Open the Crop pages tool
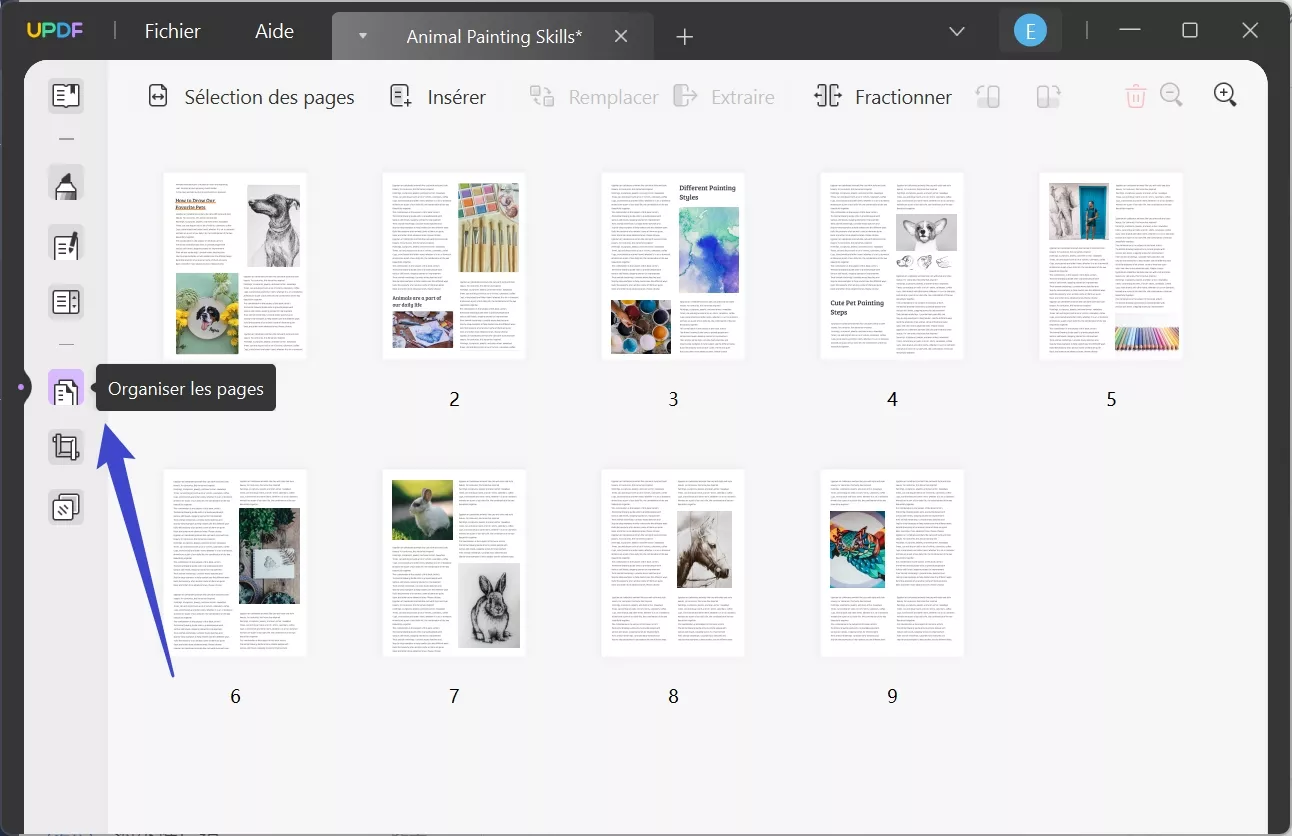Image resolution: width=1292 pixels, height=836 pixels. [66, 446]
